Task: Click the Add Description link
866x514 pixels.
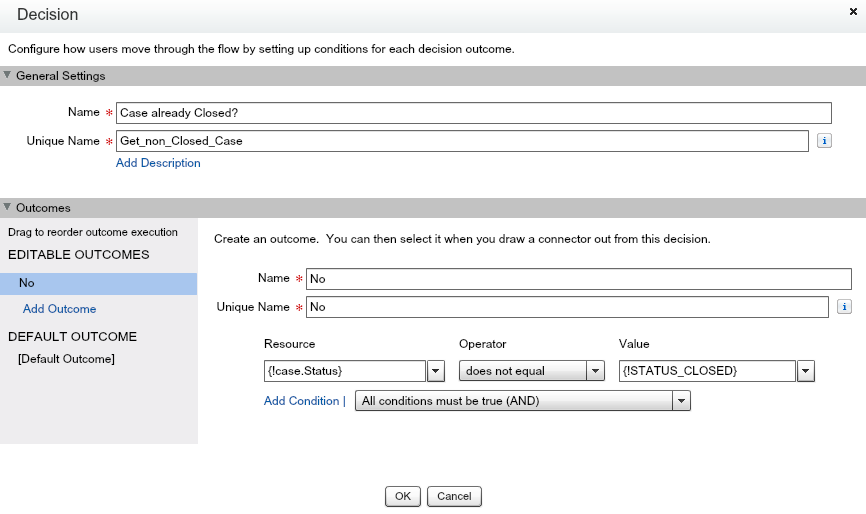Action: pyautogui.click(x=158, y=163)
